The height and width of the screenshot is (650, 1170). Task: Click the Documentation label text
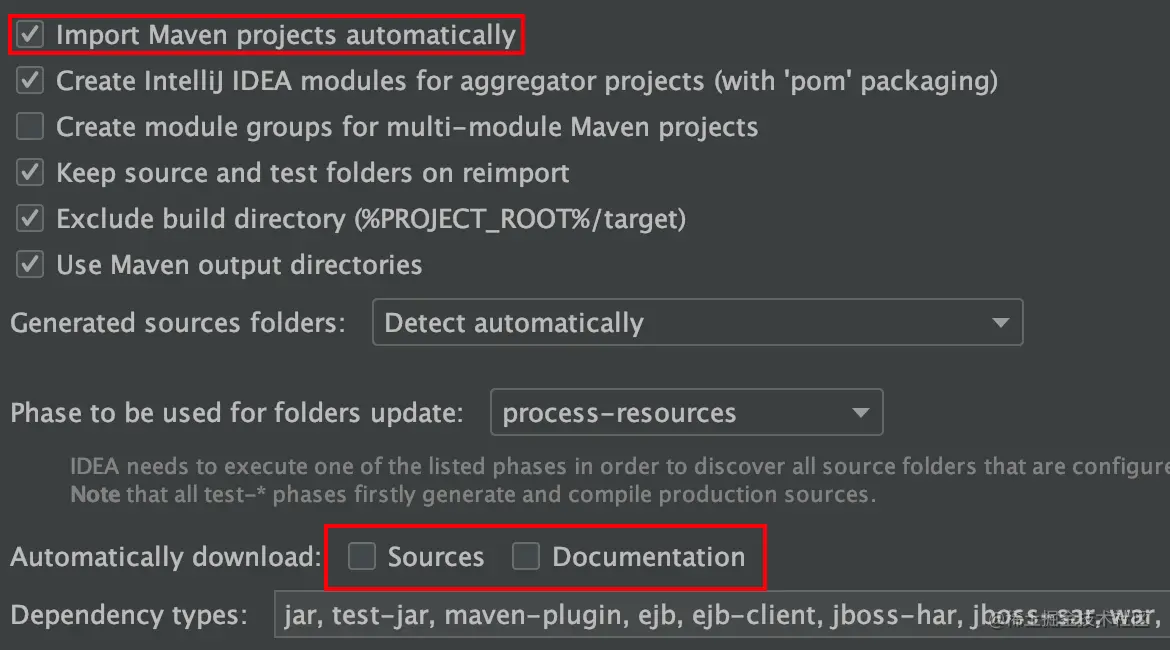pyautogui.click(x=648, y=557)
